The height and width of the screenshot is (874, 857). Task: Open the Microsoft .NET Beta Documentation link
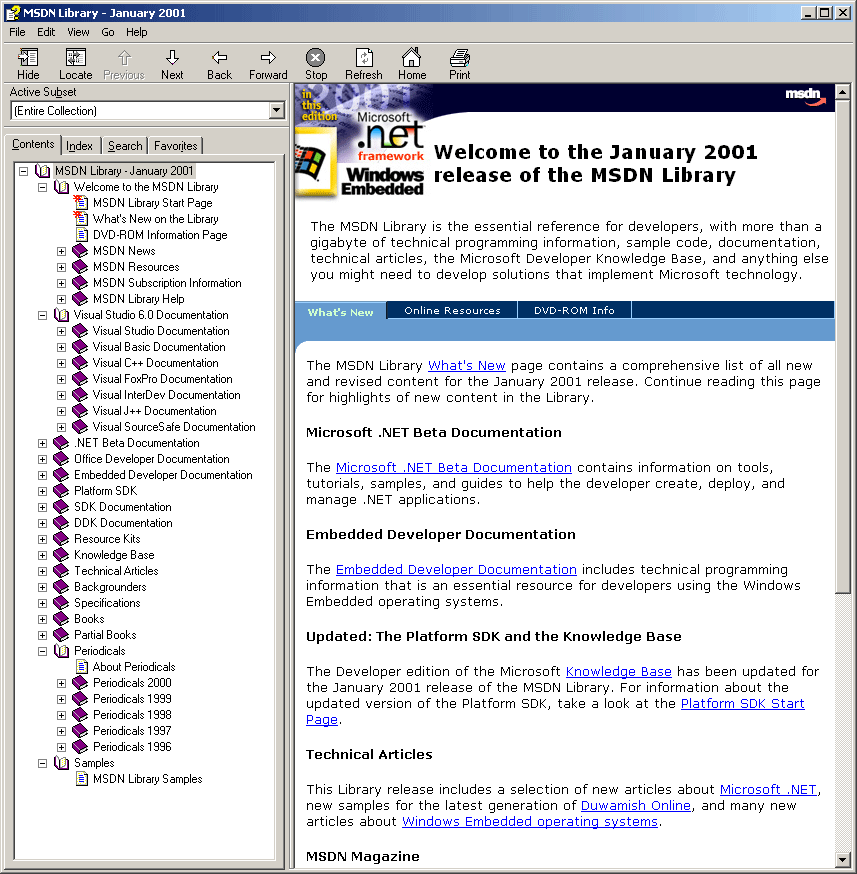pos(454,467)
